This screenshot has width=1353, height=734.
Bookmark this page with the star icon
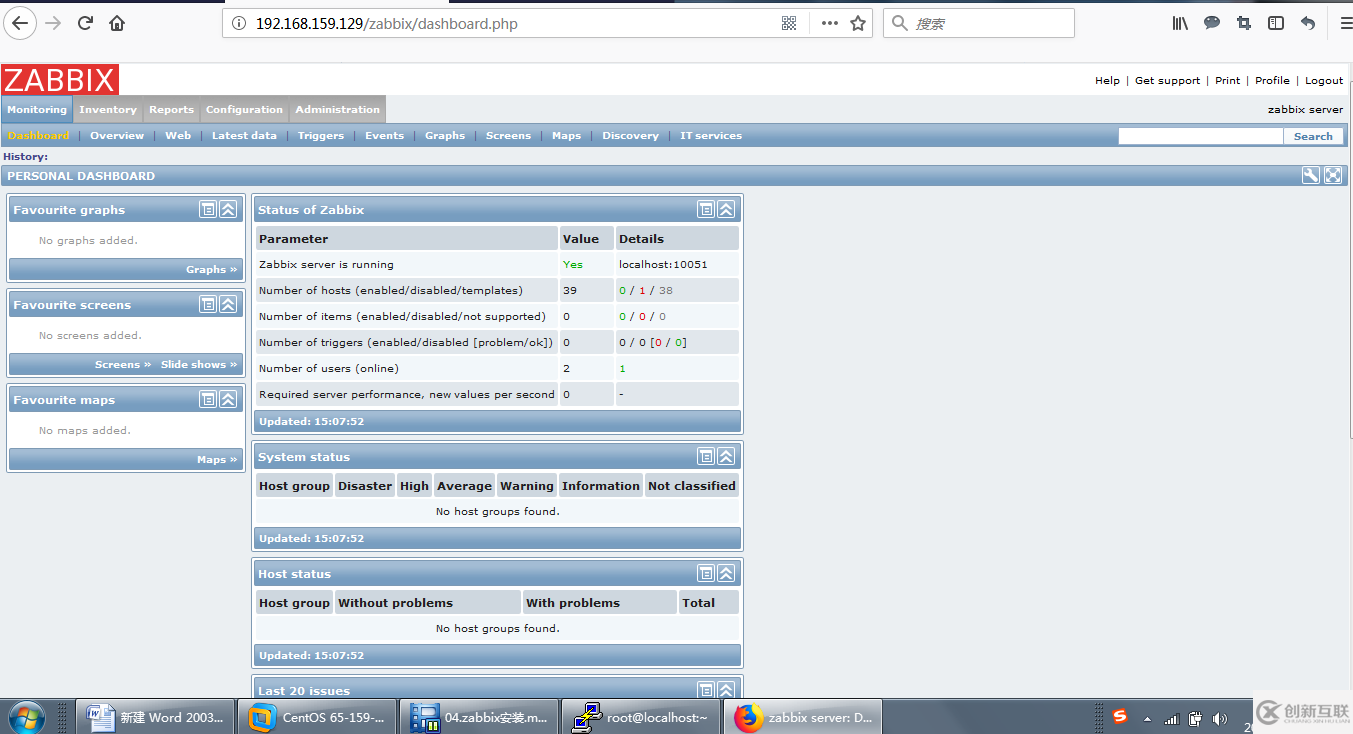pos(858,23)
